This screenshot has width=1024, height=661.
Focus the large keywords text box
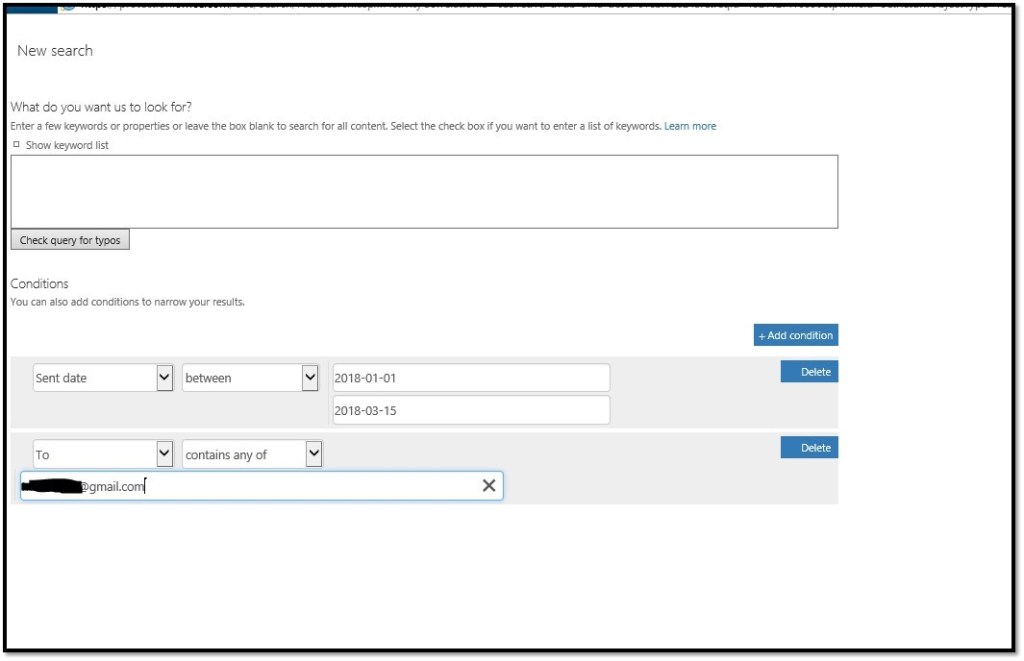coord(424,191)
